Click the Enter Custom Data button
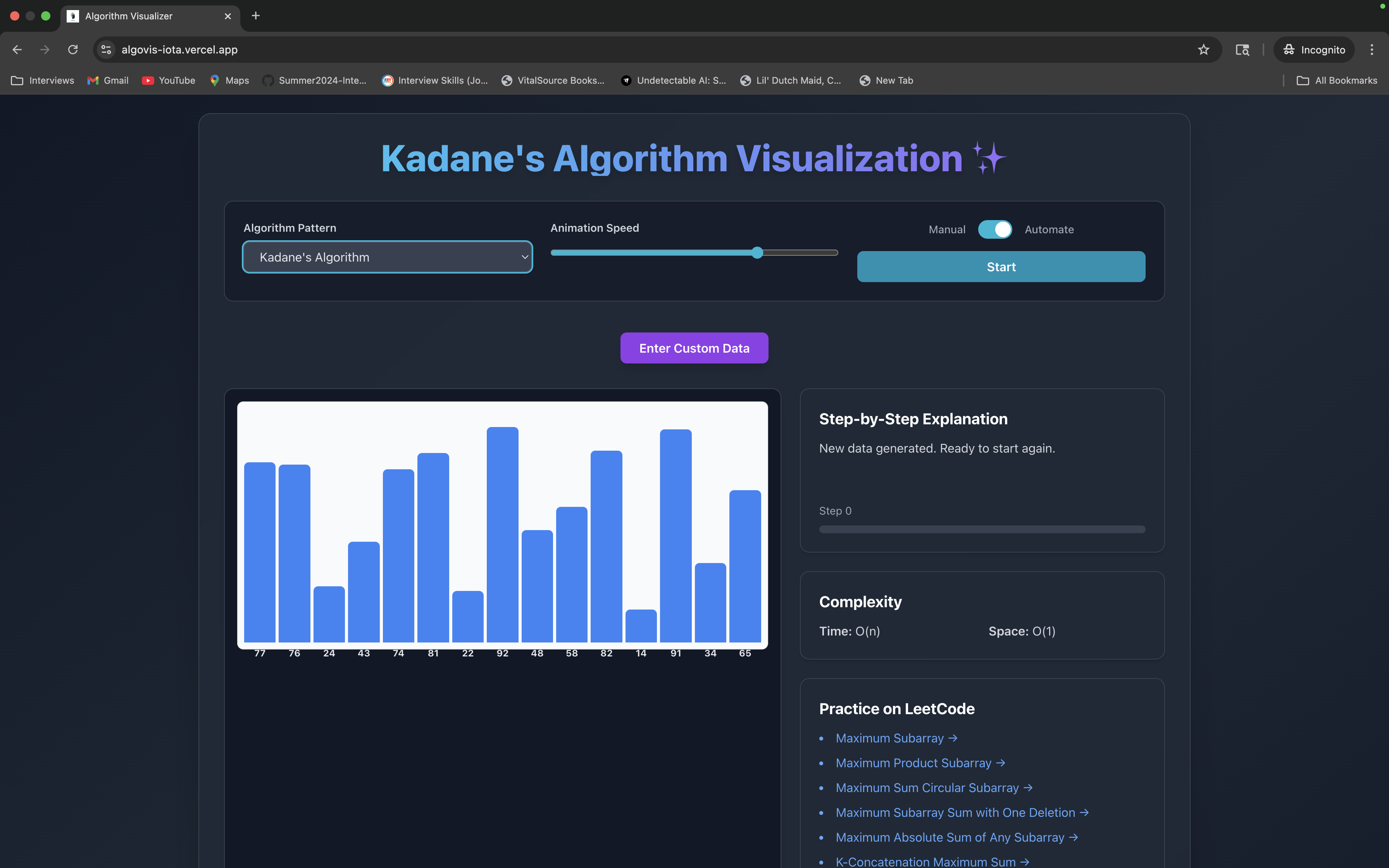Image resolution: width=1389 pixels, height=868 pixels. coord(694,348)
